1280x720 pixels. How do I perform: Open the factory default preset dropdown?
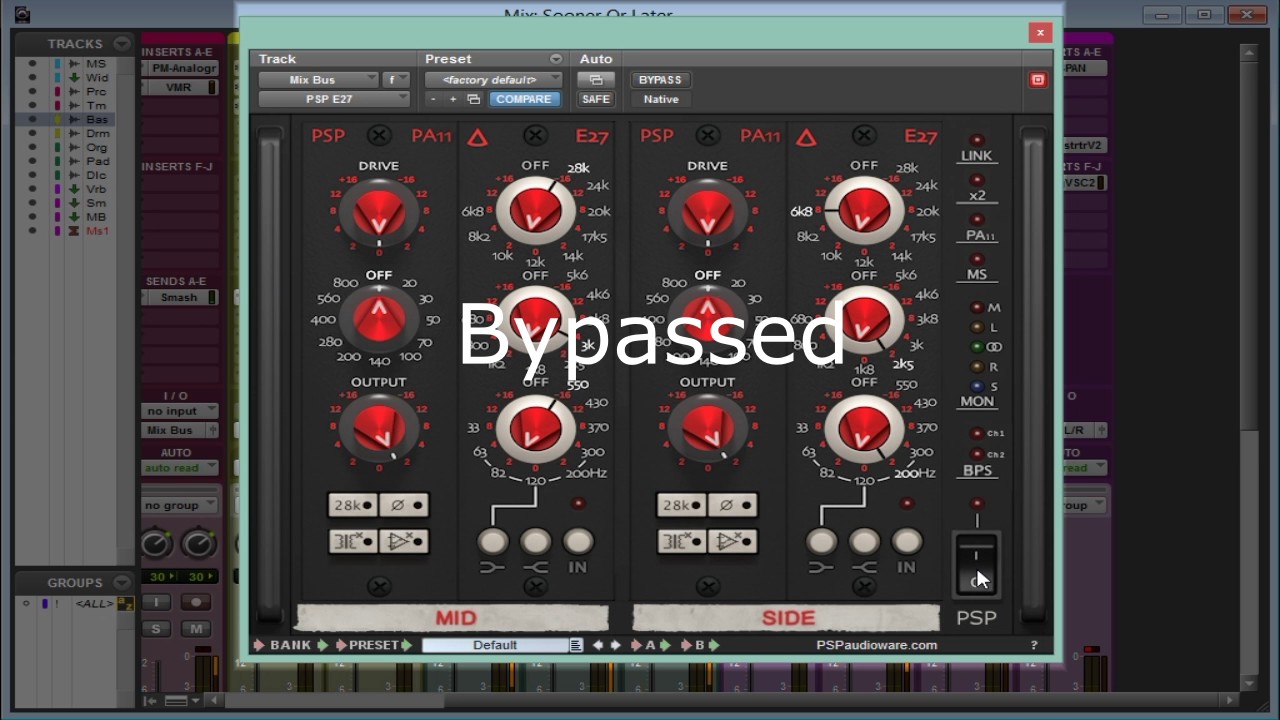pyautogui.click(x=494, y=80)
